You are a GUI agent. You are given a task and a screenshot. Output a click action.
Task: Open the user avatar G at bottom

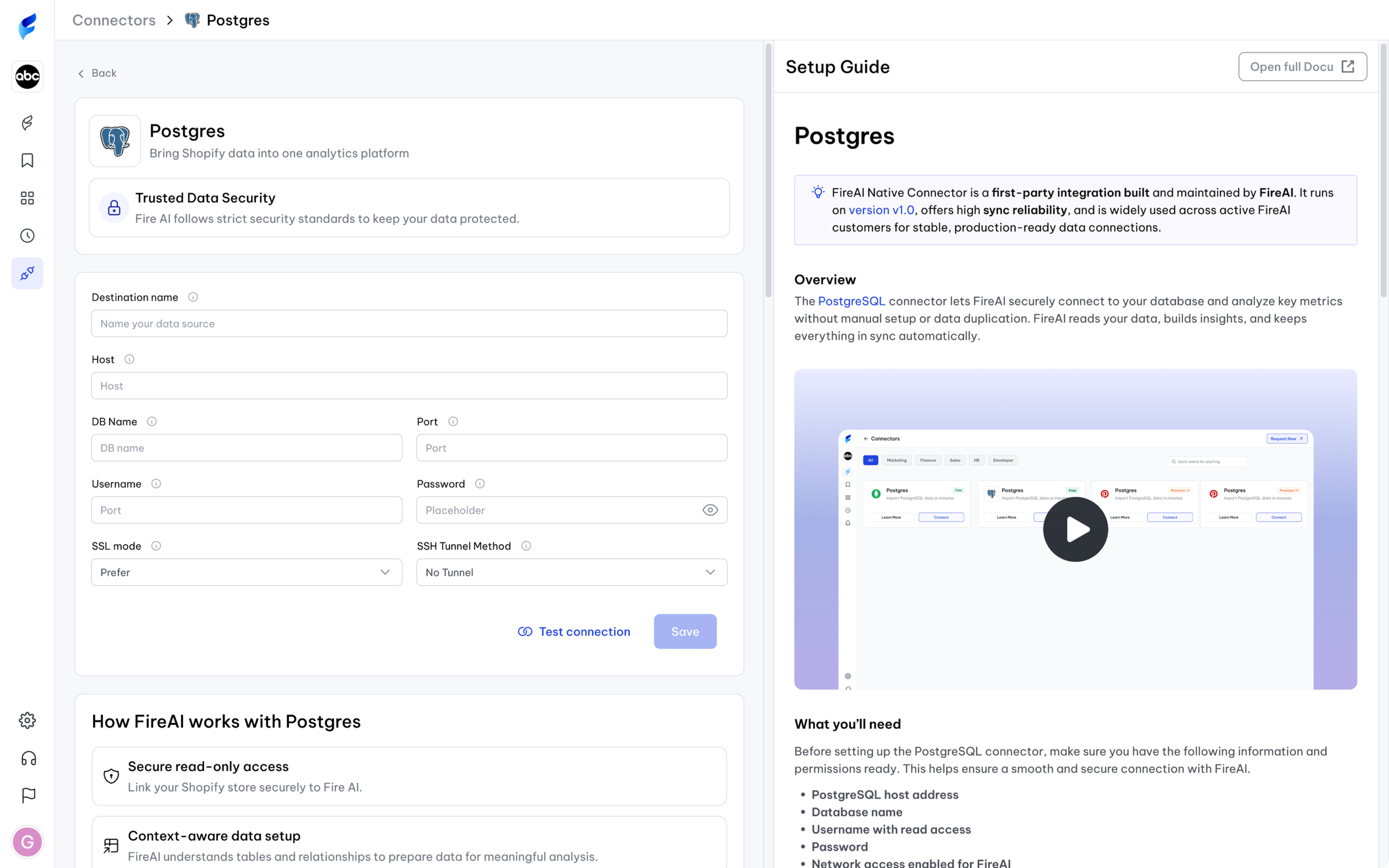(x=27, y=842)
